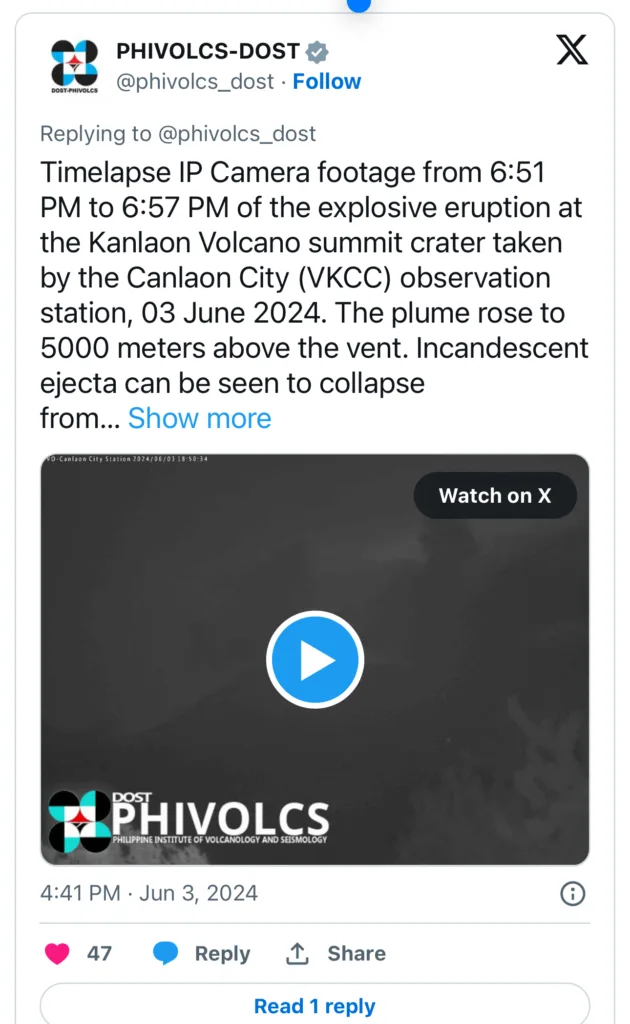Open the PHIVOLCS-DOST display name link
The width and height of the screenshot is (630, 1024).
point(208,52)
